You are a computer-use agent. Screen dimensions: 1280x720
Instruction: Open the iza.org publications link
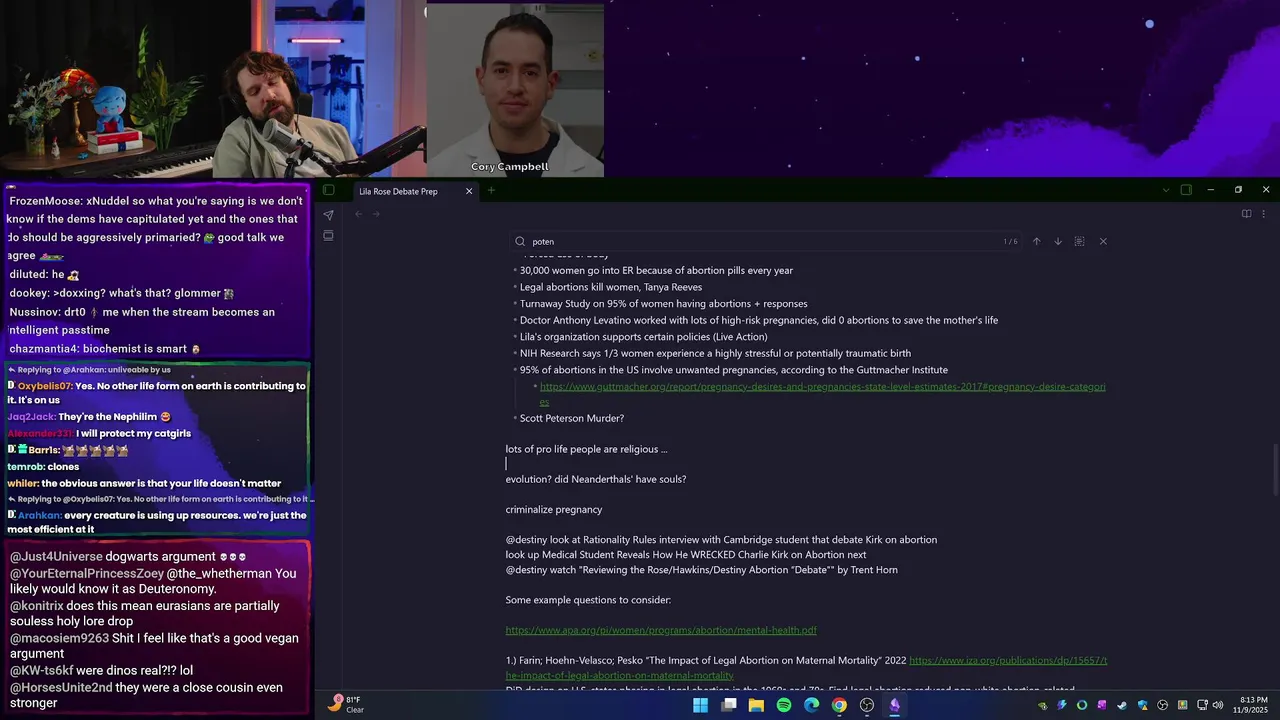point(806,667)
